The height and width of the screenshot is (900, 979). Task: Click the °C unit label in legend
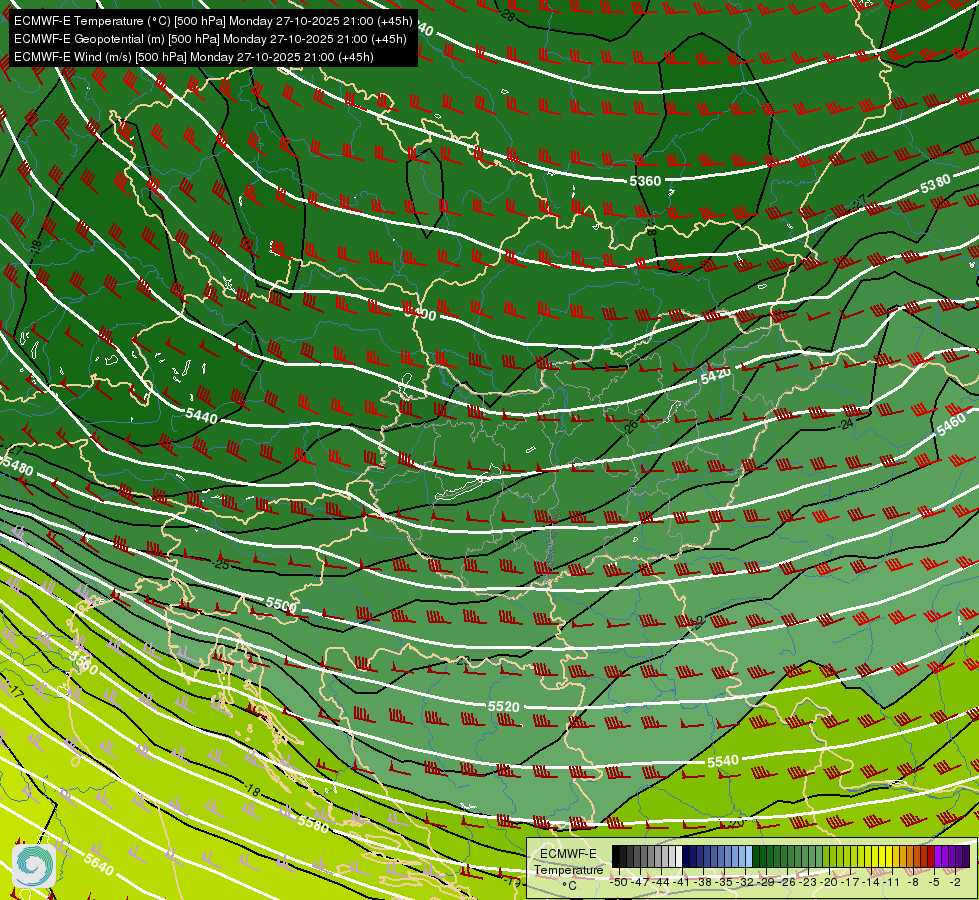[568, 886]
